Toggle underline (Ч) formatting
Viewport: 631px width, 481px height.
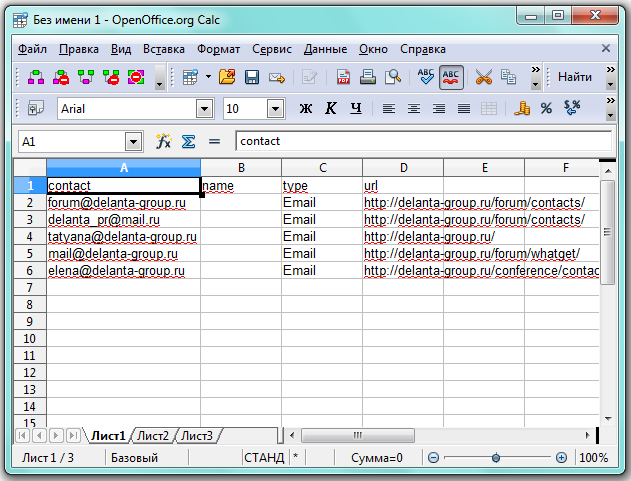(x=356, y=108)
